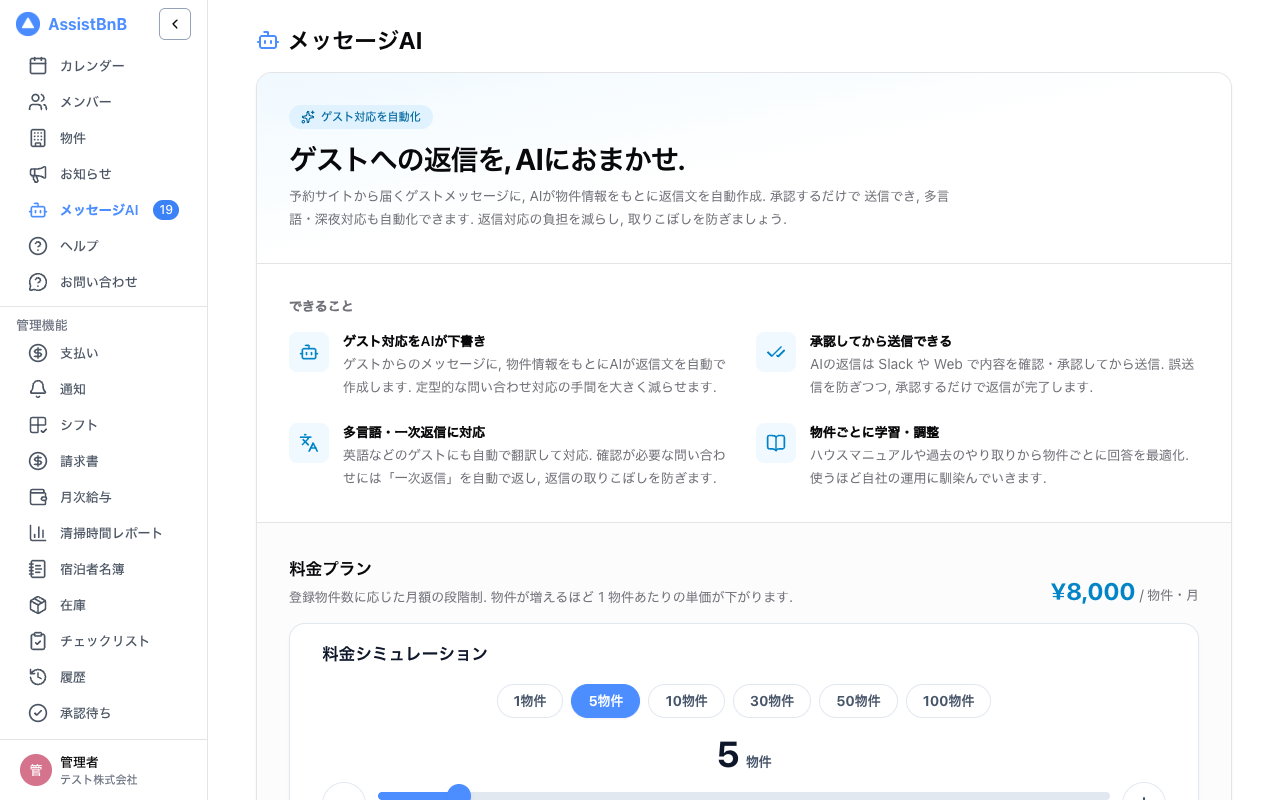This screenshot has width=1280, height=800.
Task: Choose the 5物件 simulation chip
Action: 605,701
